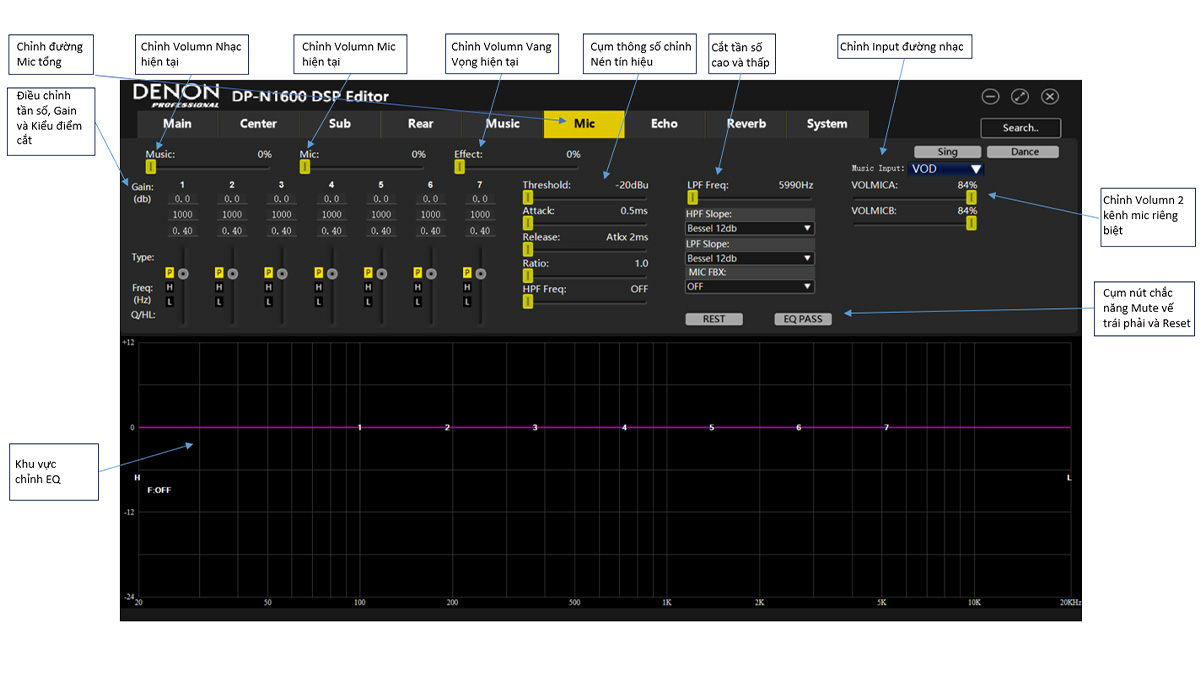The image size is (1200, 686).
Task: Click band 2 frequency field 1000
Action: coord(232,214)
